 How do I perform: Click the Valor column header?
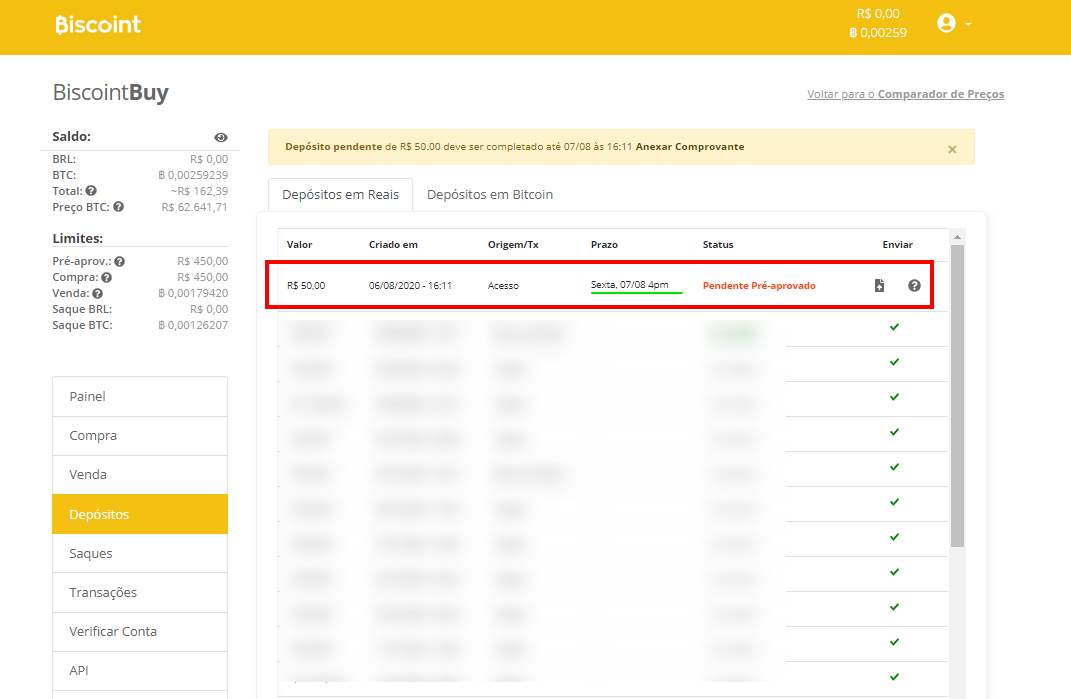pyautogui.click(x=299, y=245)
